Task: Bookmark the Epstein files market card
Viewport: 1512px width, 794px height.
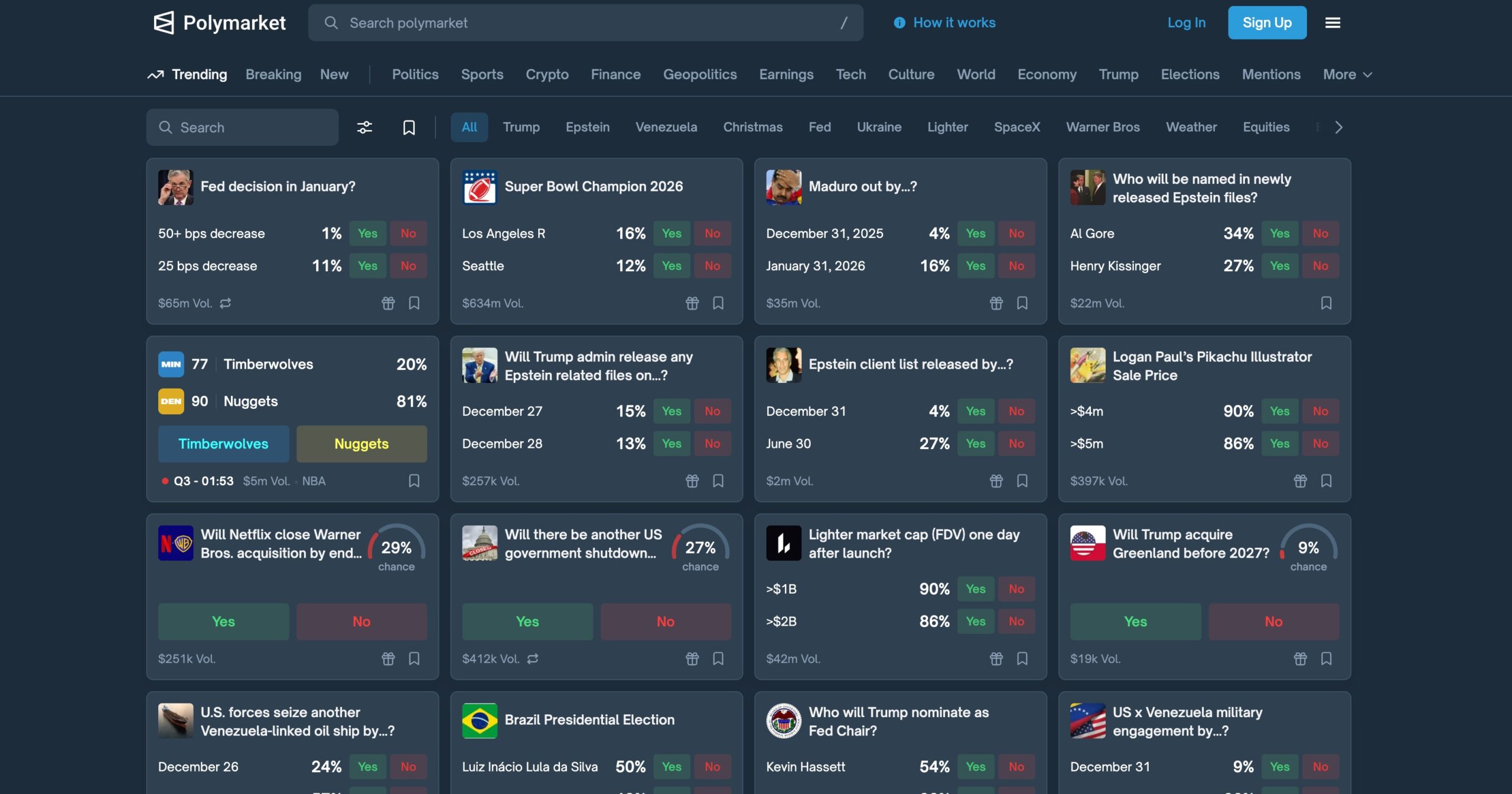Action: click(1327, 303)
